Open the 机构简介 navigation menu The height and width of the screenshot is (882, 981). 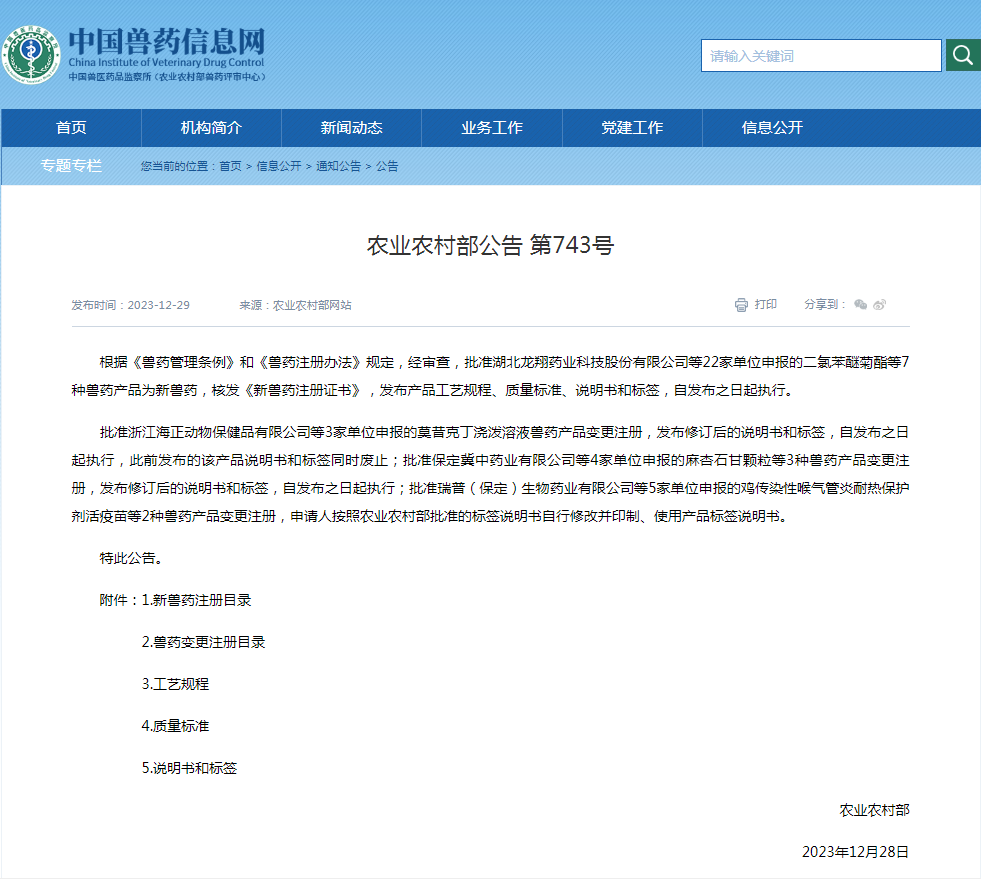pyautogui.click(x=211, y=128)
